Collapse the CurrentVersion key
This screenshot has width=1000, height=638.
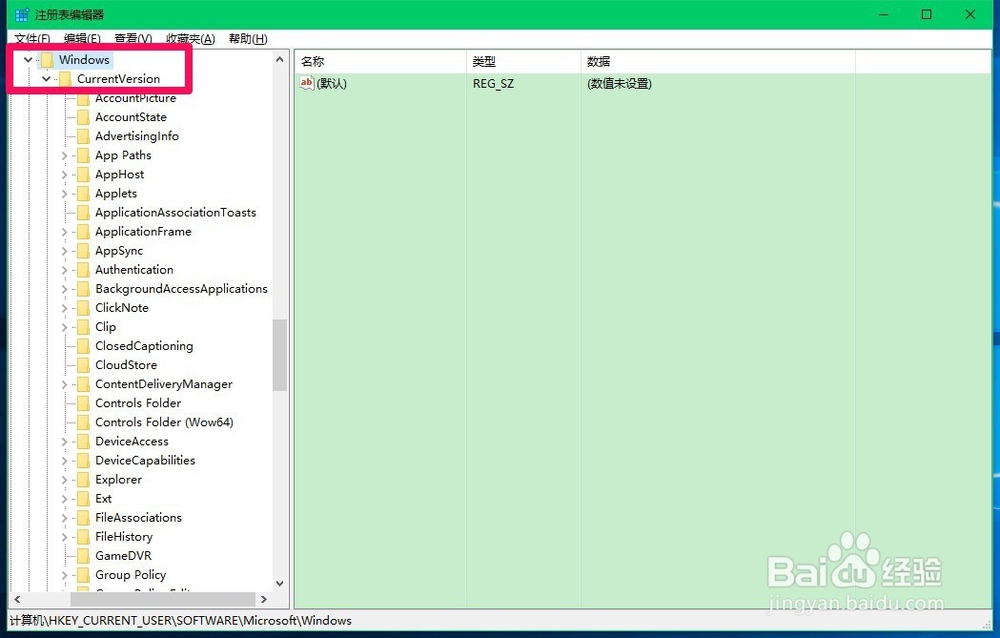pos(47,79)
